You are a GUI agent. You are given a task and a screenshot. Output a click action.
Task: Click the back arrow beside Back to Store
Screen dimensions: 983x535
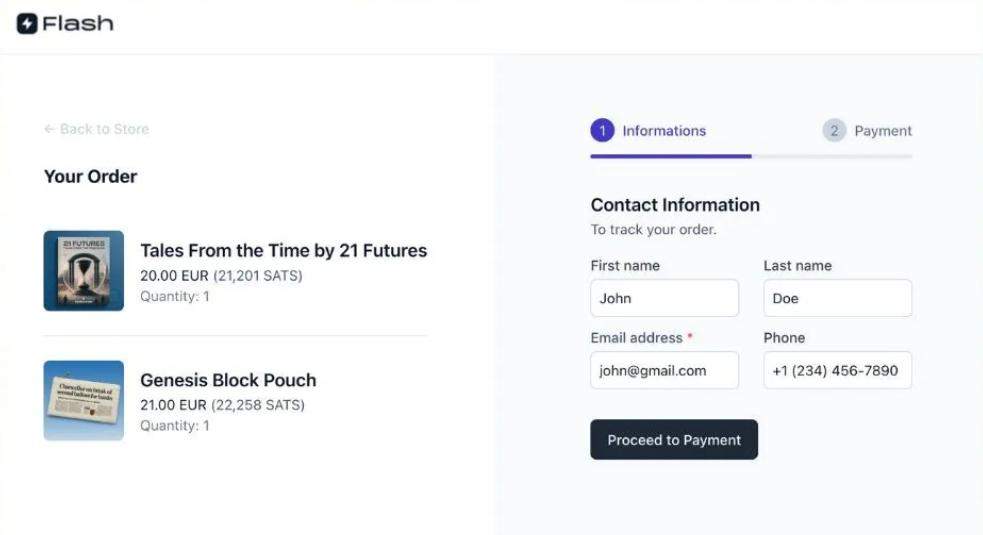[x=49, y=129]
